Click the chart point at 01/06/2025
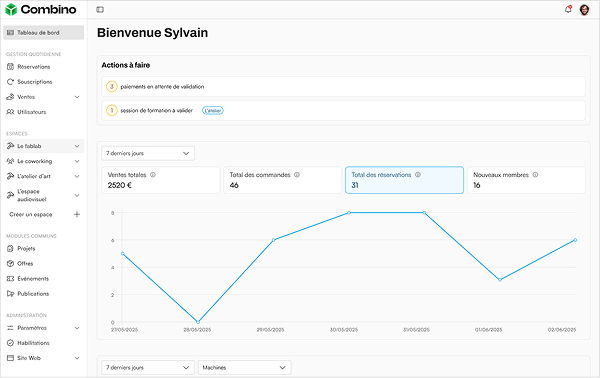Screen dimensions: 600x378 point(500,280)
